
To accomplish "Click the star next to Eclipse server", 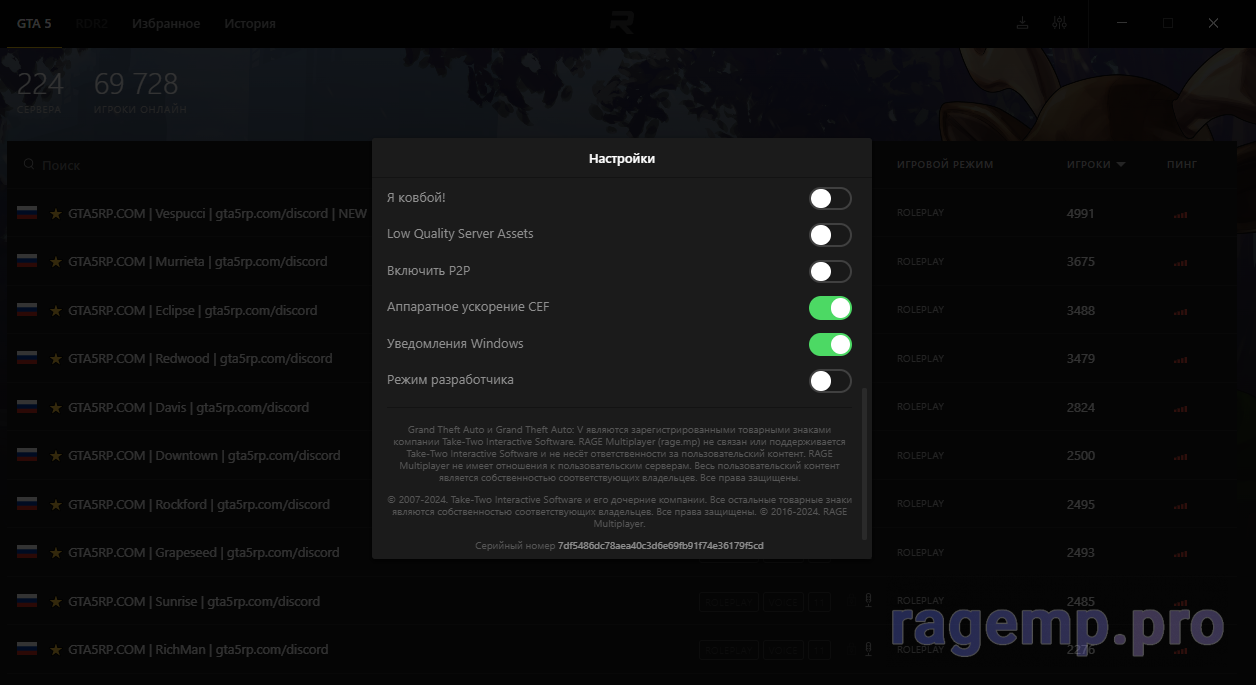I will click(56, 310).
